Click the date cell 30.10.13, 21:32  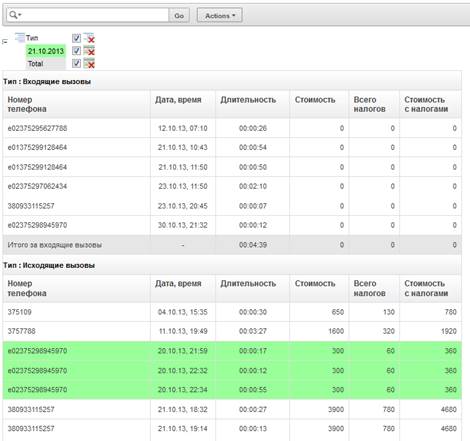[183, 225]
